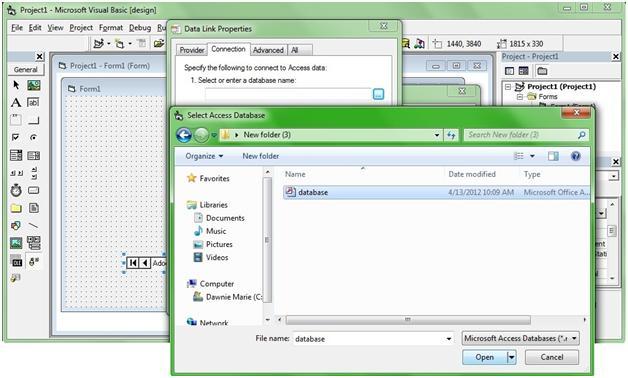Open Documents in the navigation pane
This screenshot has width=628, height=378.
coord(225,218)
